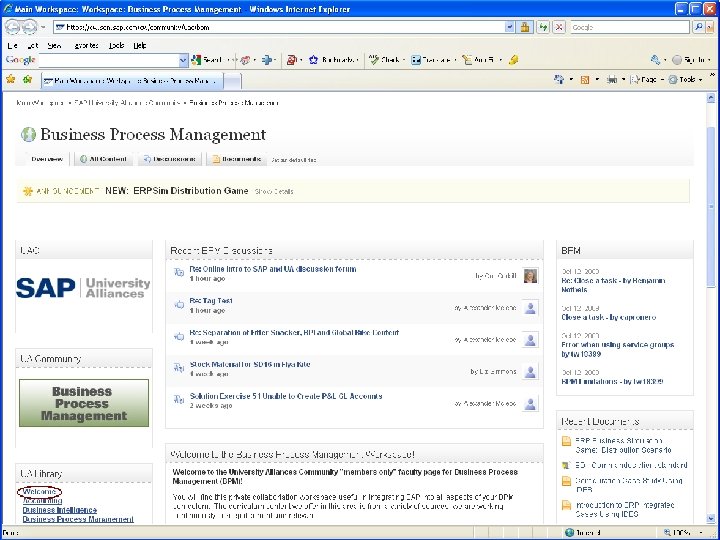This screenshot has width=720, height=540.
Task: Open a new blank browser tab
Action: coord(232,81)
